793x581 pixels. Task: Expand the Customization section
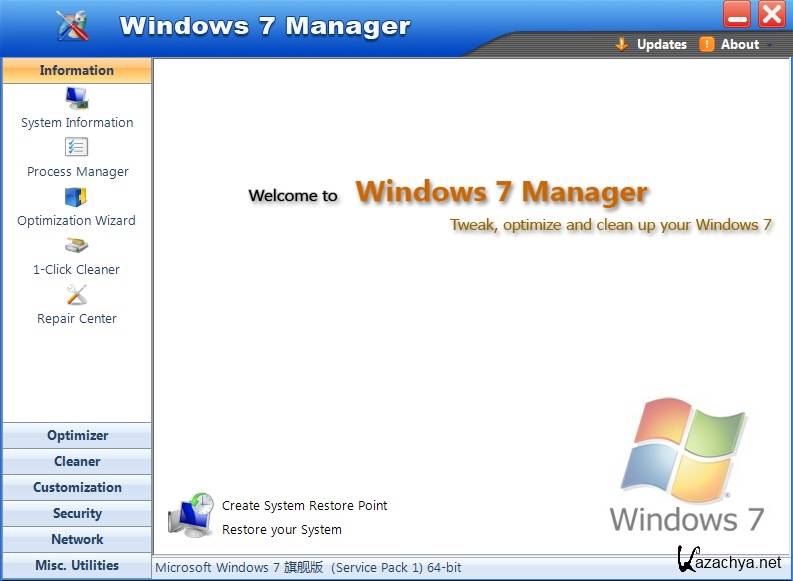[x=77, y=488]
